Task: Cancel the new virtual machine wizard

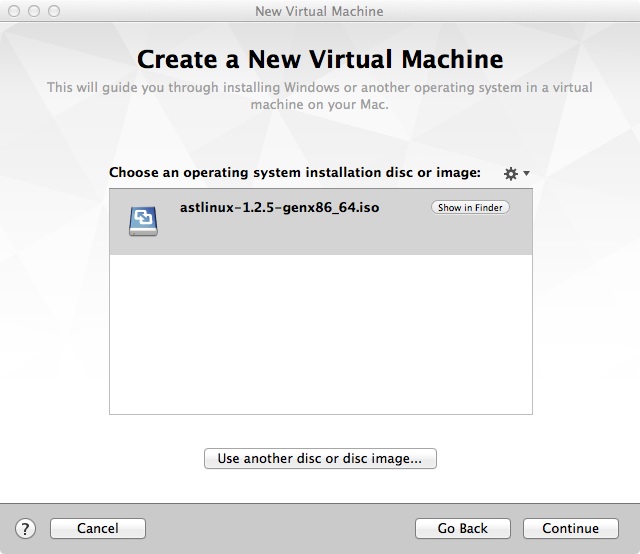Action: pos(98,528)
